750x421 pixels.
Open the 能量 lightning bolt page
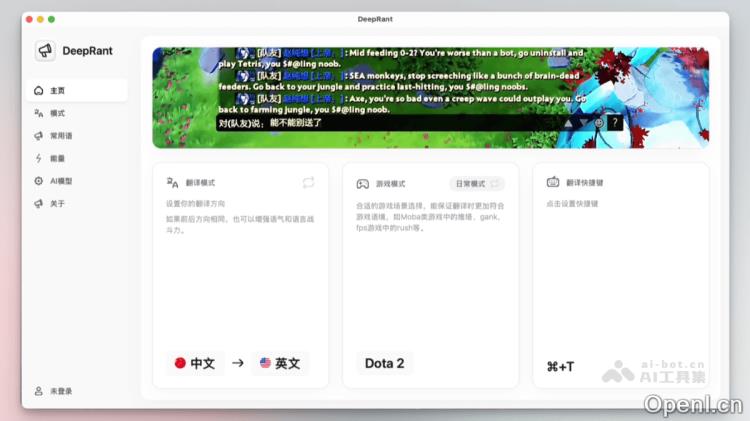click(57, 158)
